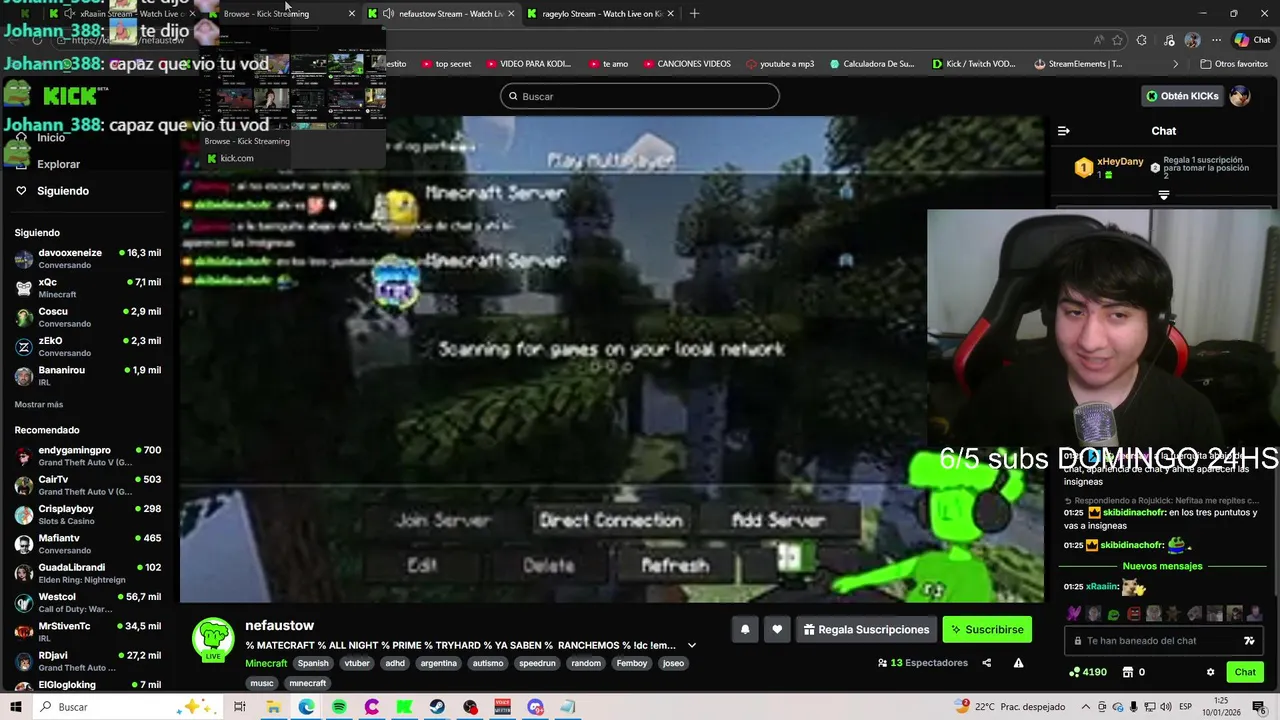This screenshot has width=1280, height=720.
Task: Add page to favorites star icon
Action: tap(1117, 40)
